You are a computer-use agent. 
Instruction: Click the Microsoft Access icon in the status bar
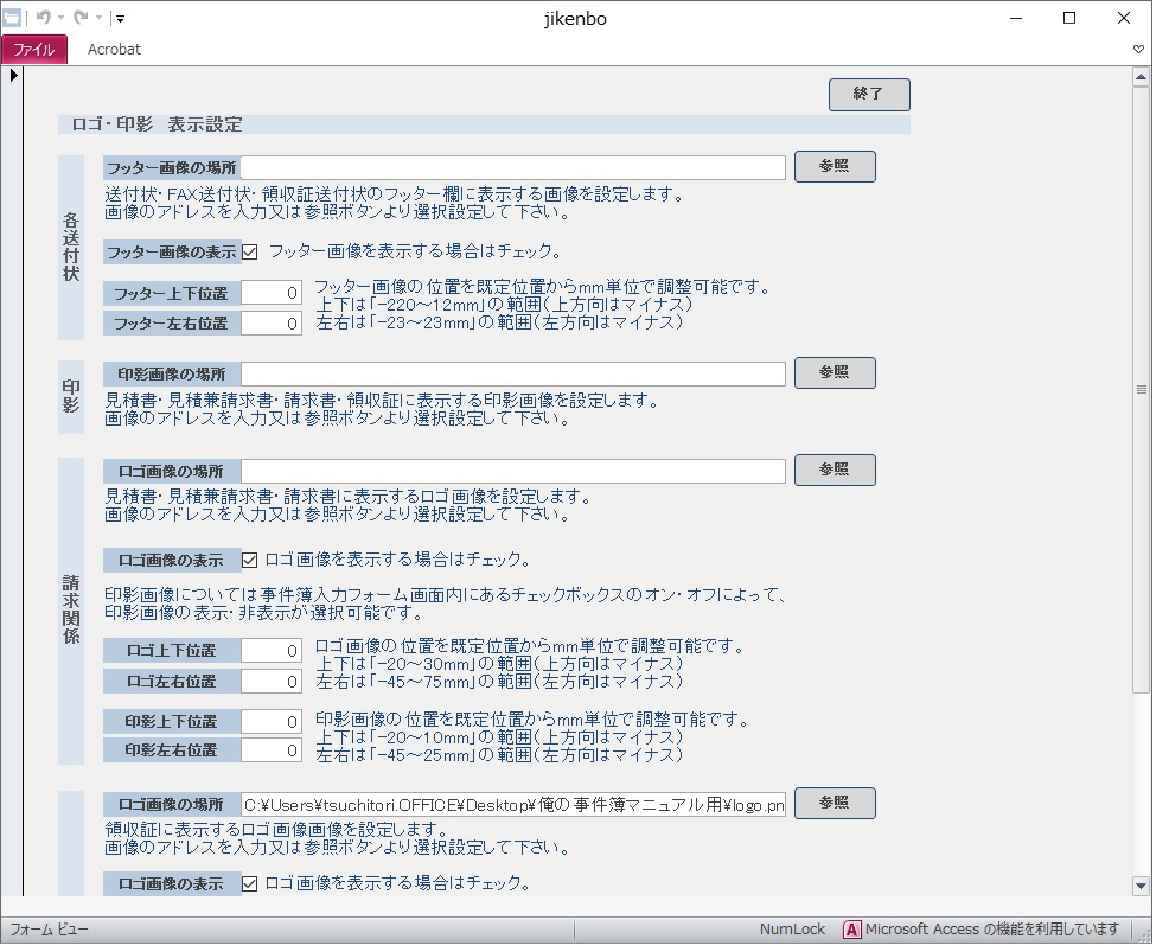point(852,929)
